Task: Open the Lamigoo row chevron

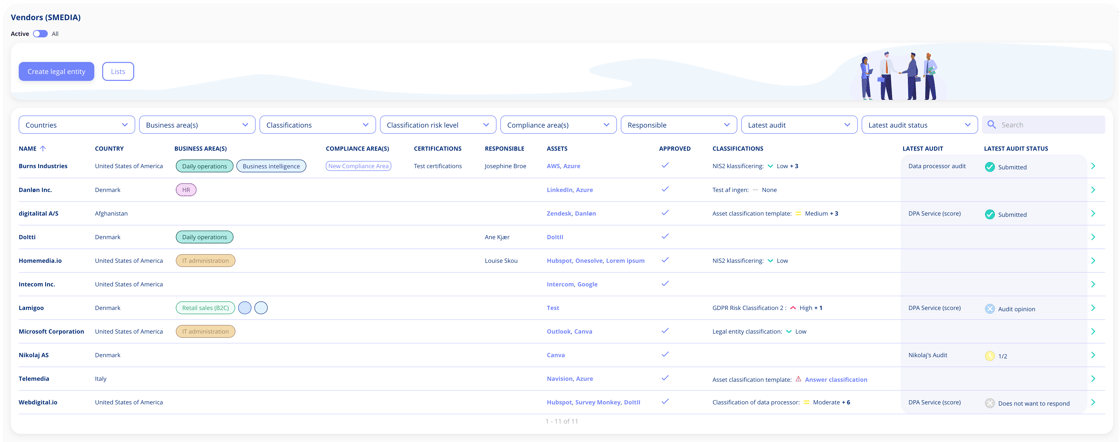Action: click(1093, 308)
